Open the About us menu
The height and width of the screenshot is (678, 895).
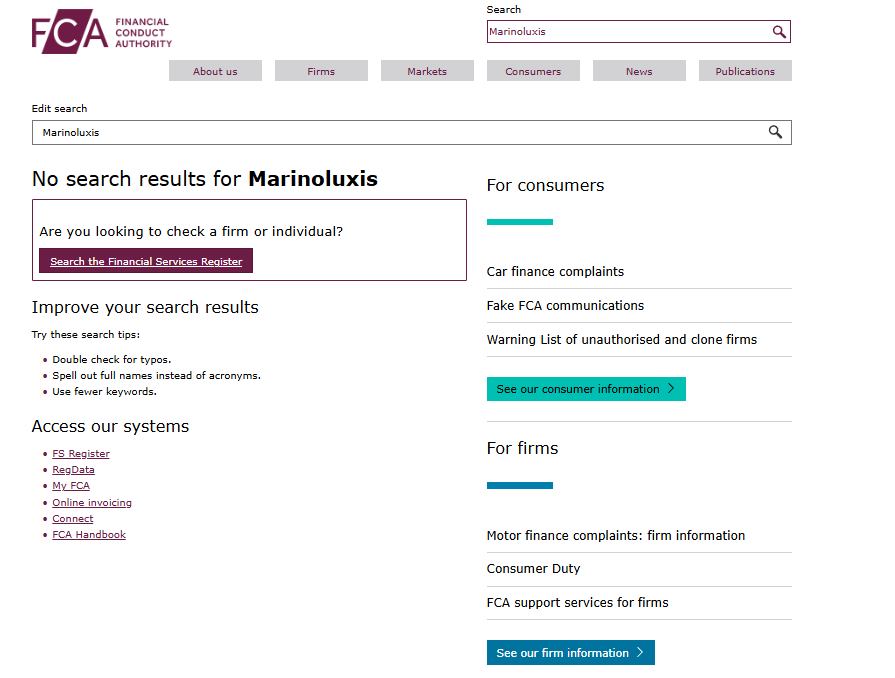[x=215, y=71]
